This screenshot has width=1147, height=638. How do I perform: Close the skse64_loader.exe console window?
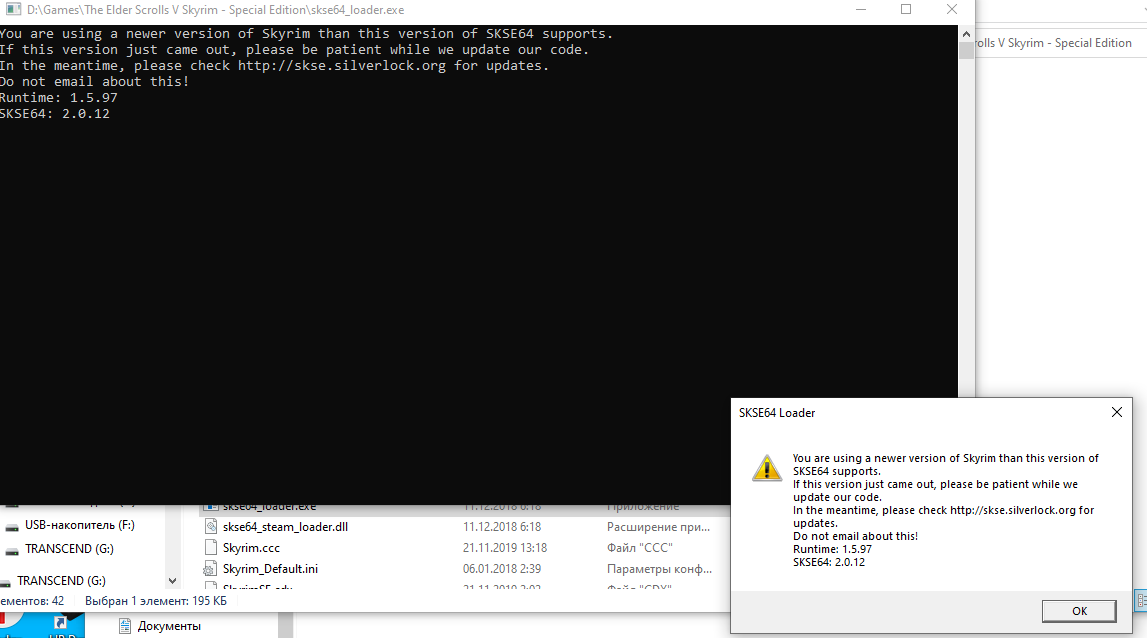pyautogui.click(x=952, y=9)
